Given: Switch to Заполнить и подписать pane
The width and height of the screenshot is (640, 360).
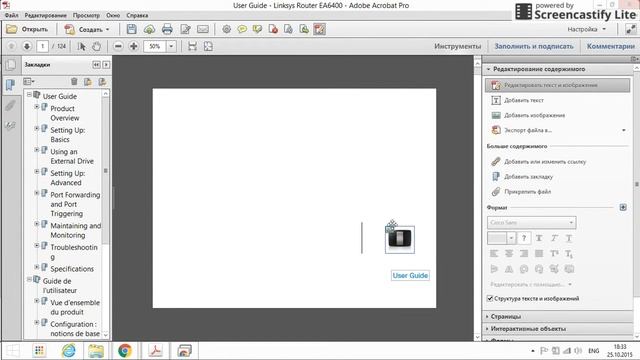Looking at the screenshot, I should [x=534, y=46].
